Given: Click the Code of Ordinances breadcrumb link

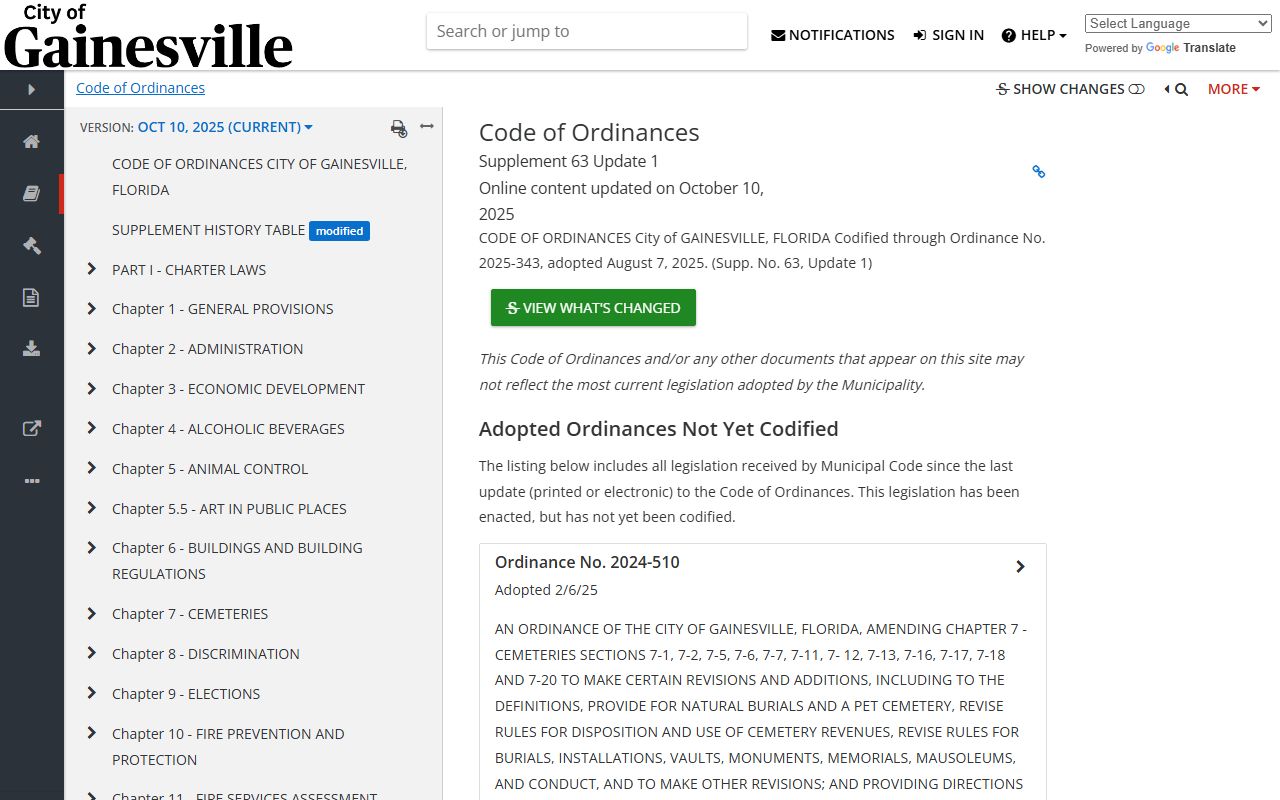Looking at the screenshot, I should (x=140, y=88).
